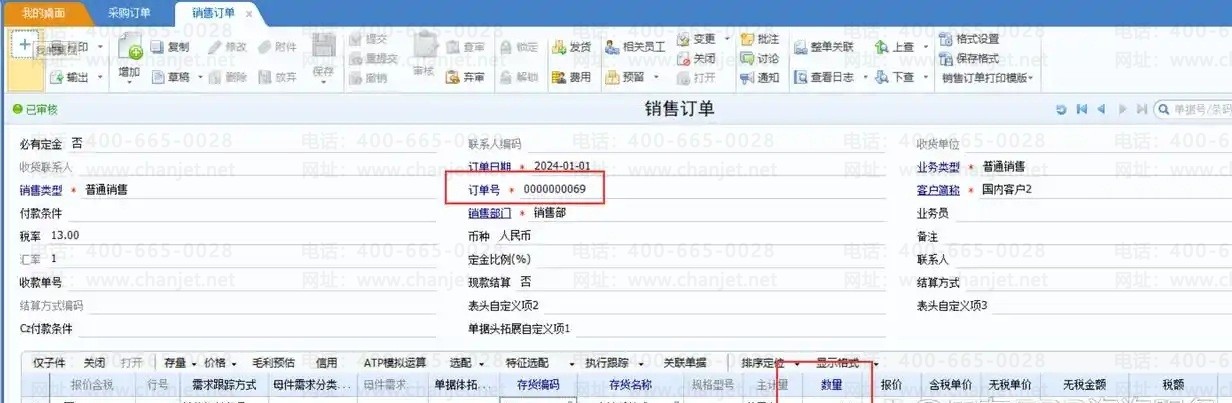Jump to first record navigation arrow
Screen dimensions: 1232x403
point(1081,108)
